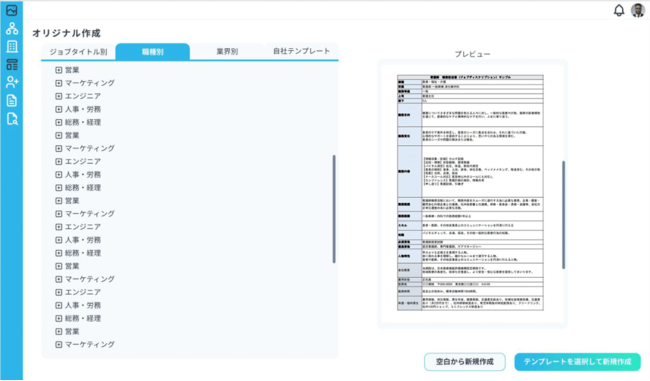Select the first 総務・経理 tree item
The image size is (650, 381).
pos(83,122)
